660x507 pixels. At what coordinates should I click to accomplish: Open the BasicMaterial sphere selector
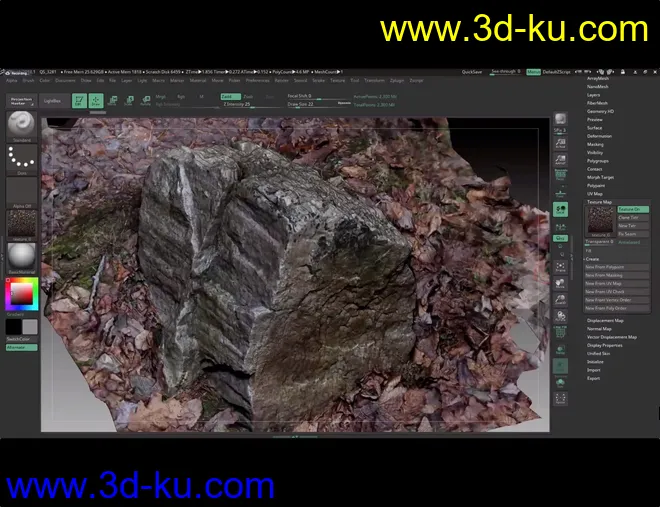pyautogui.click(x=21, y=258)
